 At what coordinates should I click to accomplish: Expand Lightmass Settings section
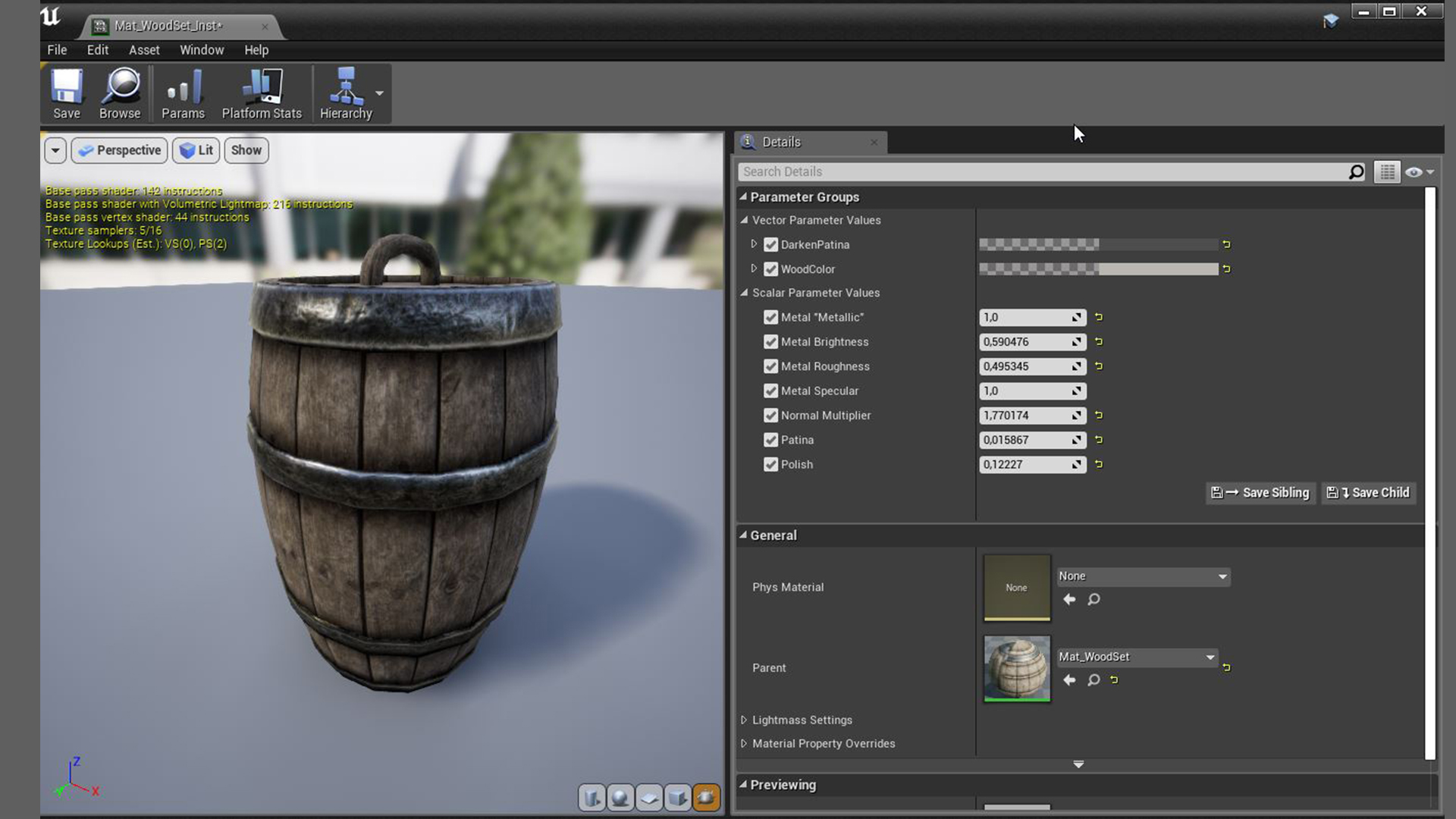click(744, 720)
